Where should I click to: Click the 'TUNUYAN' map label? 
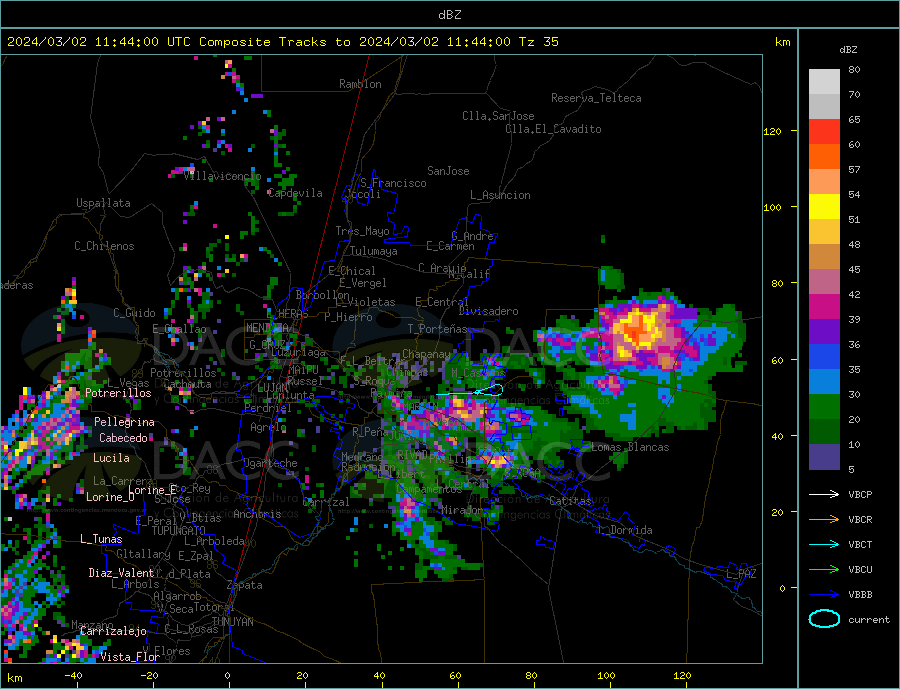click(x=232, y=622)
